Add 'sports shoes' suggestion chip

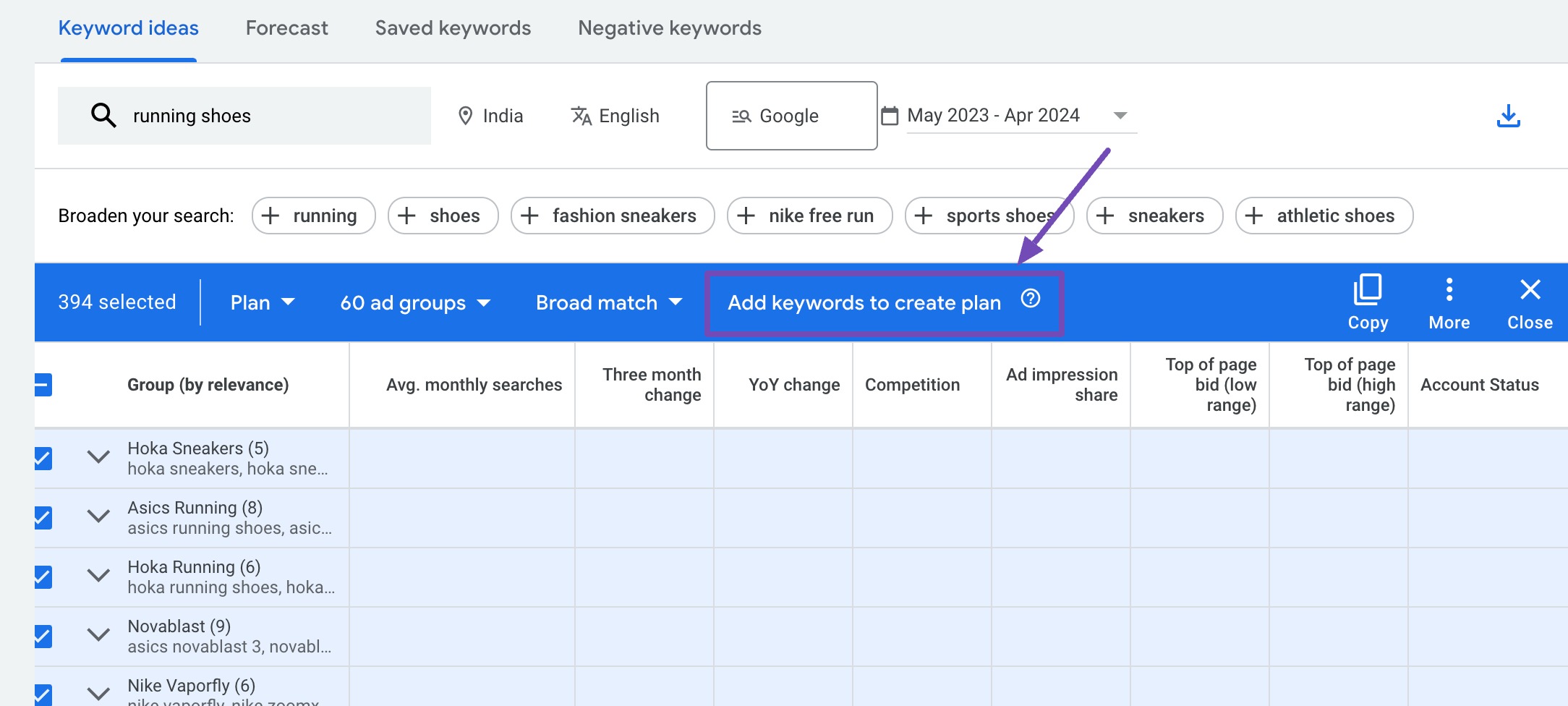tap(989, 216)
